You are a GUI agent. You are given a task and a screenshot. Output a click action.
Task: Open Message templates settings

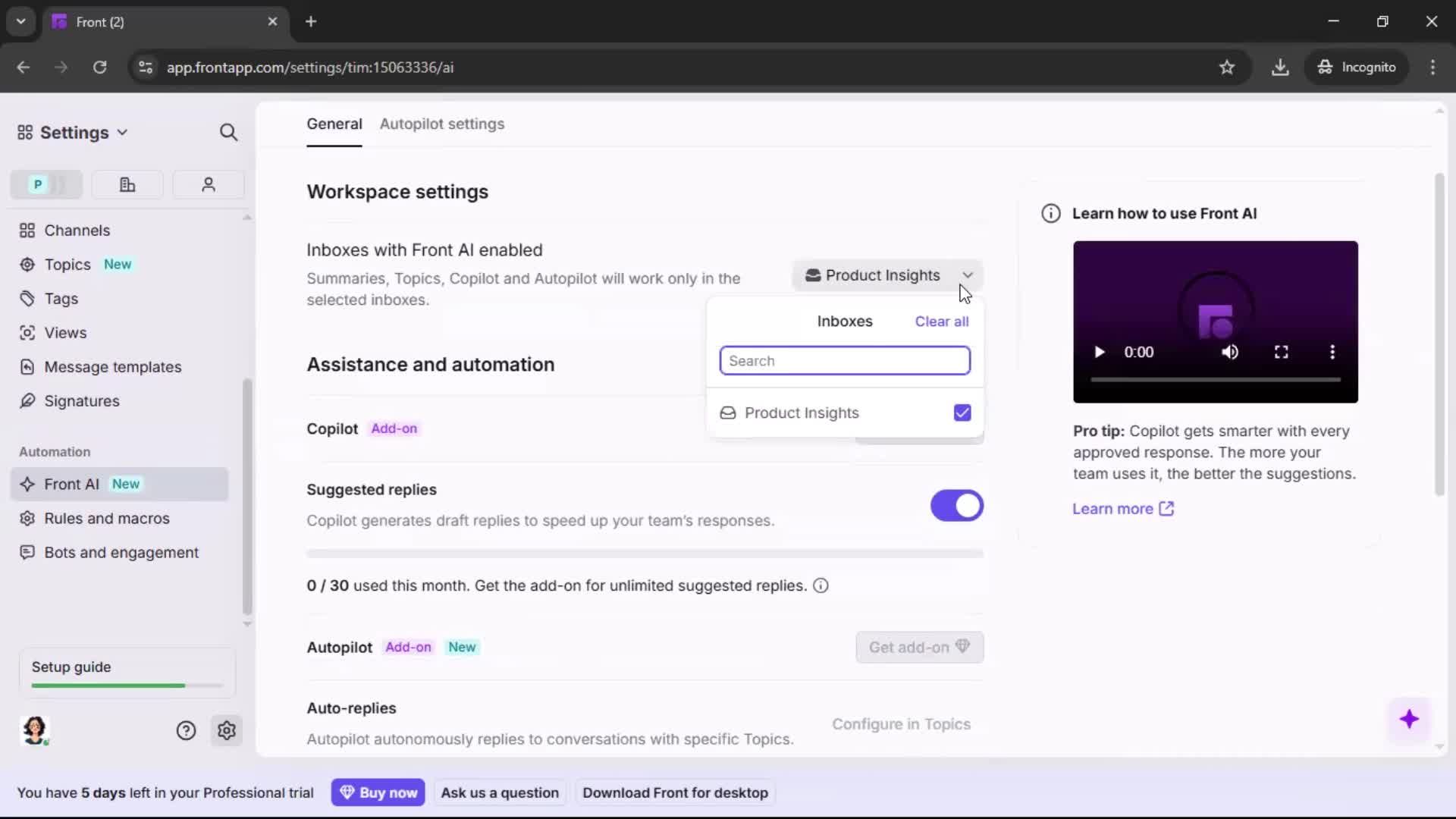[112, 366]
